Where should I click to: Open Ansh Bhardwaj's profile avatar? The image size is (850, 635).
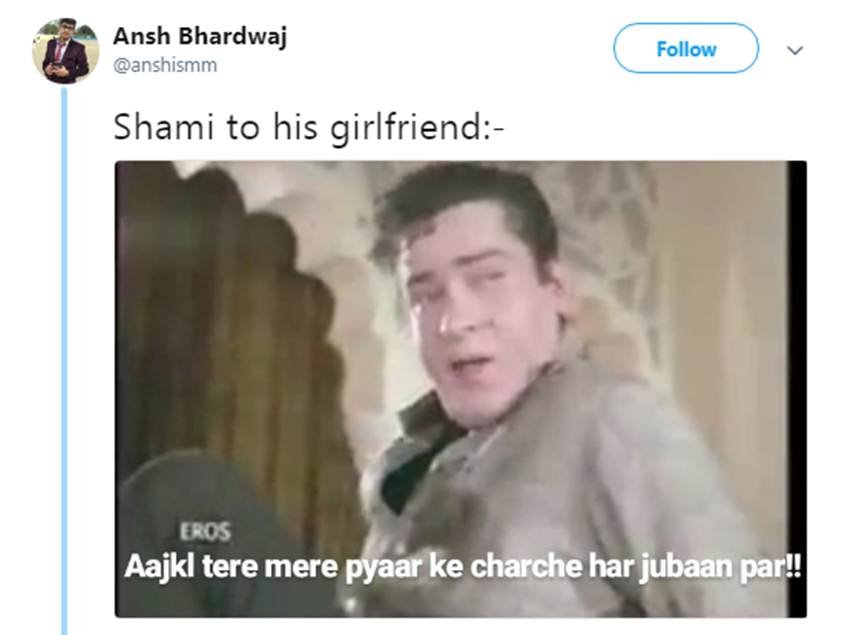(x=65, y=50)
